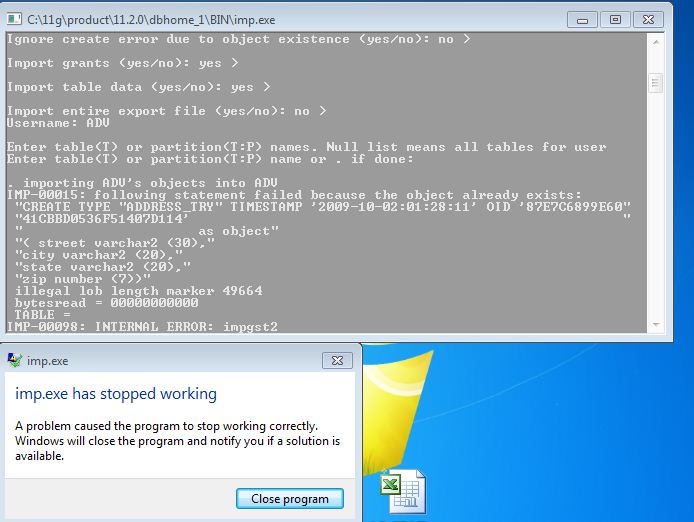Click the imp.exe dialog title icon

[15, 360]
